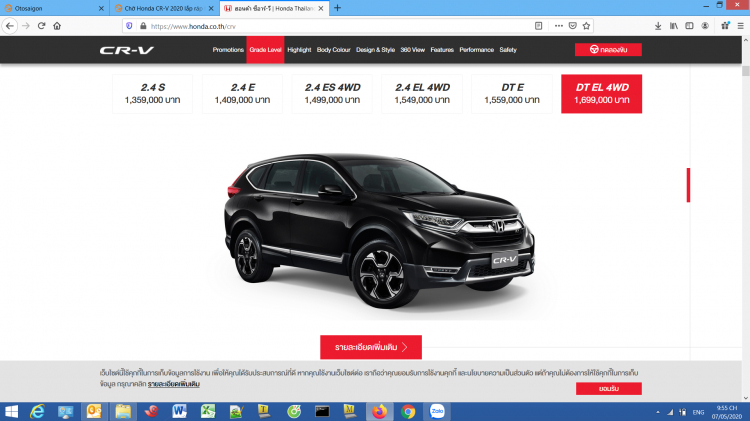
Task: Click the CR-V logo in header
Action: click(127, 50)
